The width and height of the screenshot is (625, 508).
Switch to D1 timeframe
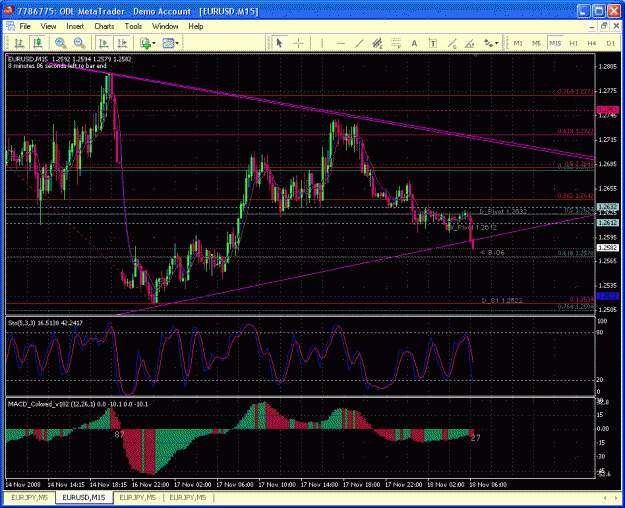610,43
